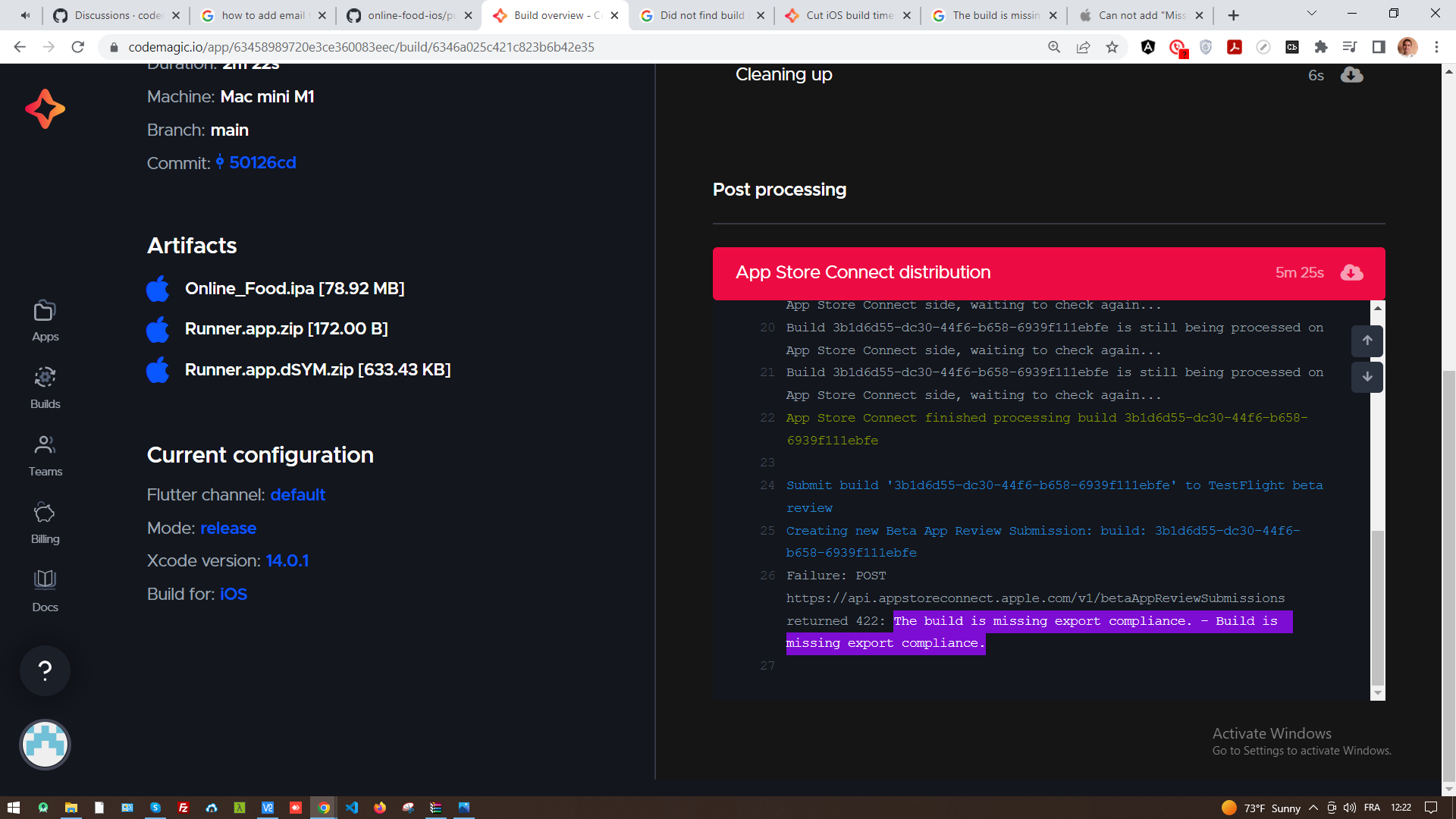This screenshot has height=819, width=1456.
Task: Mute tab audio on first tab
Action: 25,15
